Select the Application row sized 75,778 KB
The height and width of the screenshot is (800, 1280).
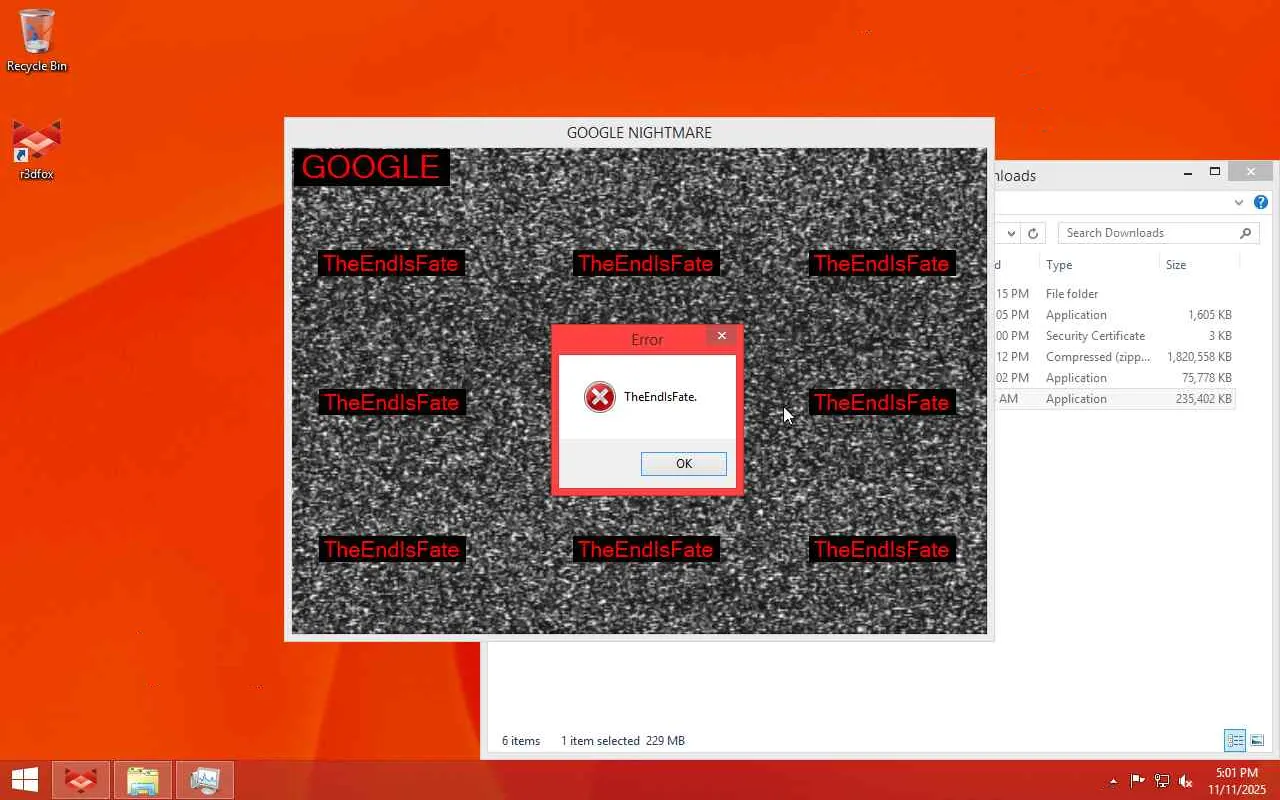pyautogui.click(x=1113, y=378)
